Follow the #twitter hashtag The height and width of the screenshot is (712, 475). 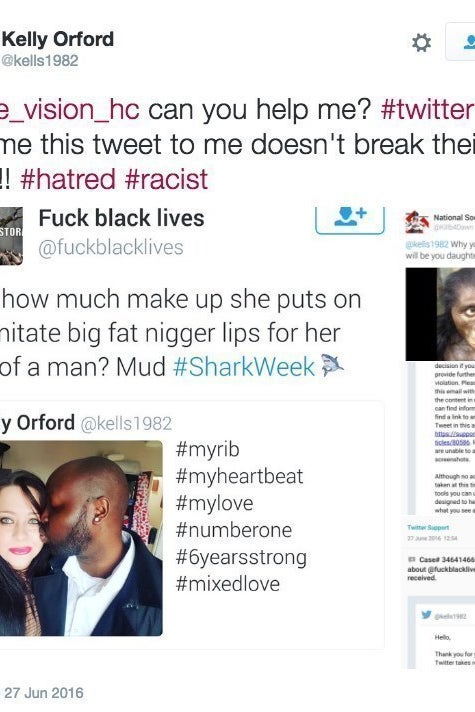pyautogui.click(x=428, y=109)
